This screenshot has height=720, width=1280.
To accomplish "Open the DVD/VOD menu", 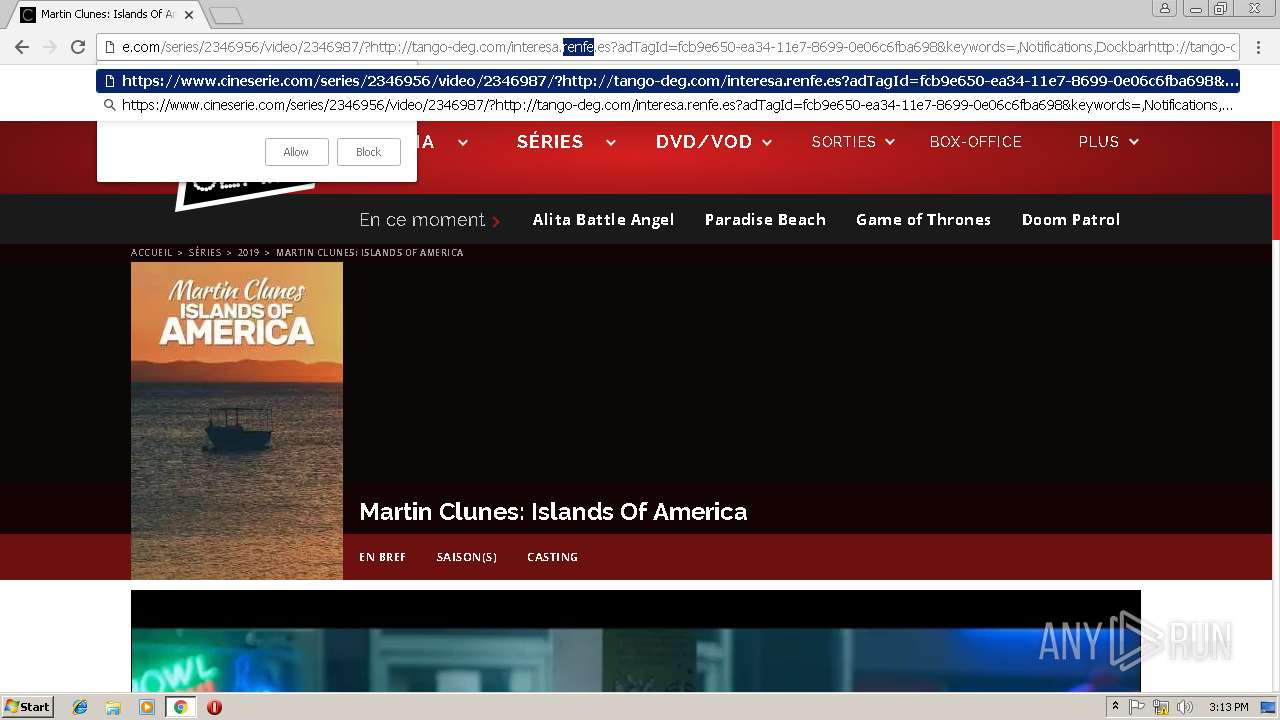I will click(704, 142).
